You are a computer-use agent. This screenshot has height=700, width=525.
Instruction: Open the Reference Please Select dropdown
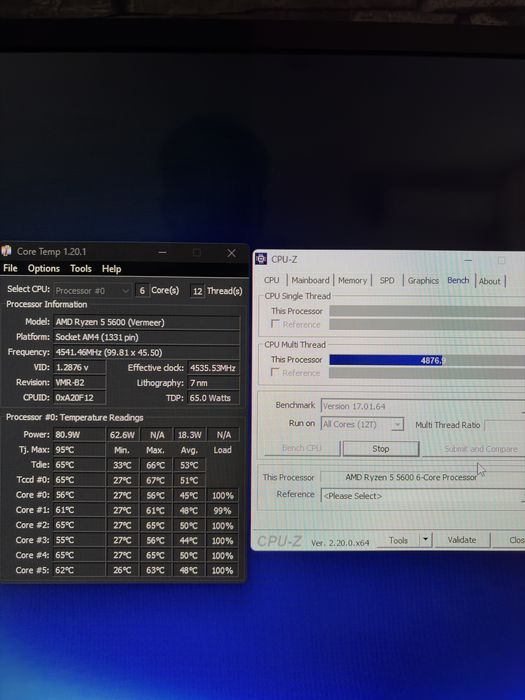pos(423,496)
